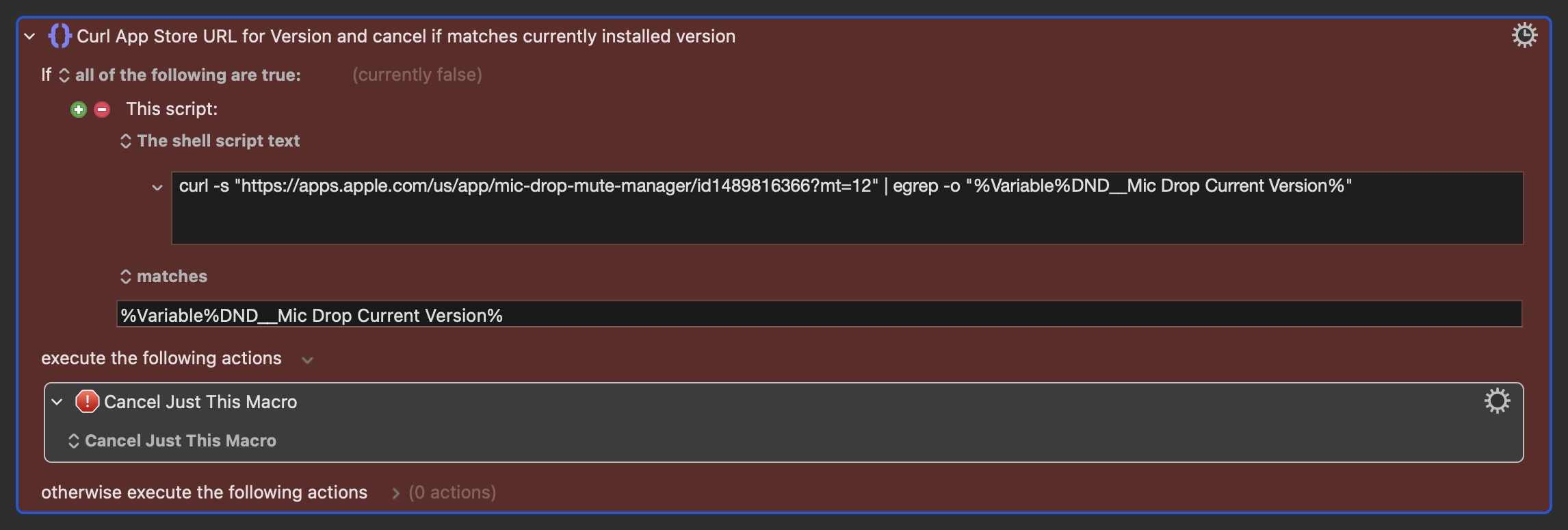Expand the otherwise actions list chevron
This screenshot has height=530, width=1568.
pos(395,493)
